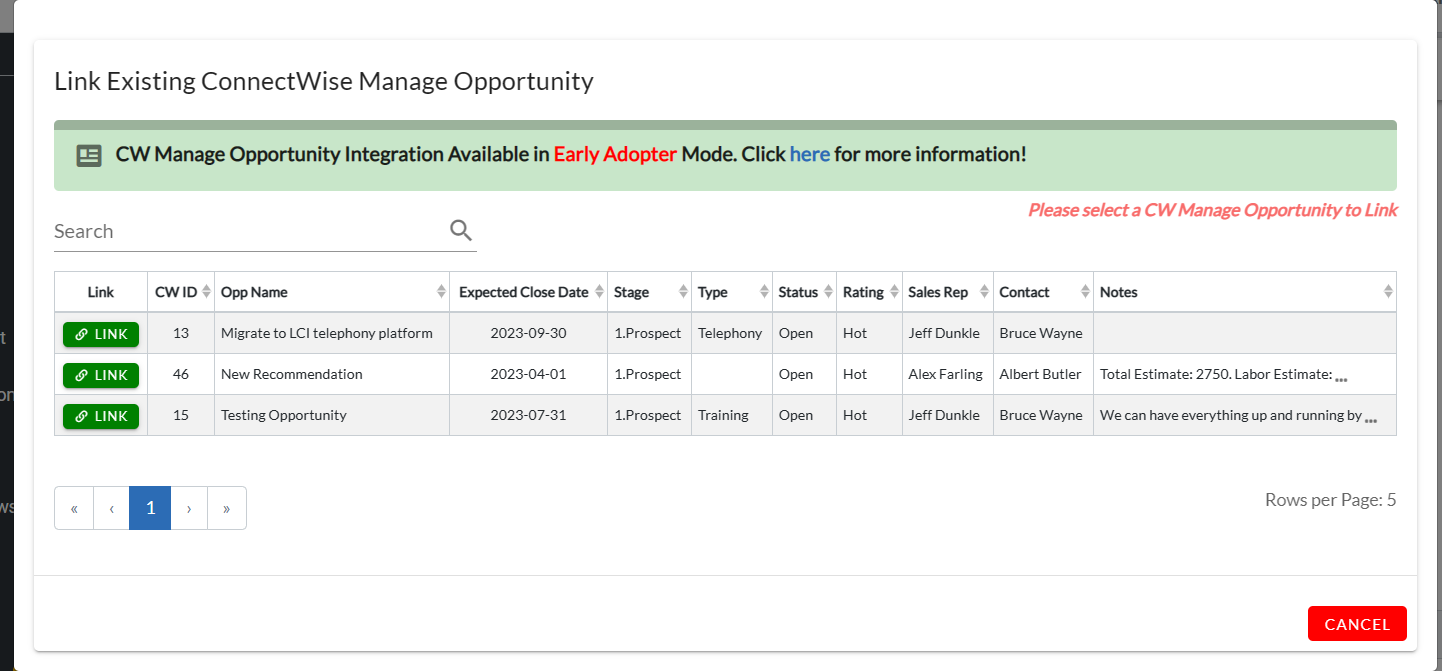Link the New Recommendation opportunity
This screenshot has height=671, width=1442.
coord(101,375)
